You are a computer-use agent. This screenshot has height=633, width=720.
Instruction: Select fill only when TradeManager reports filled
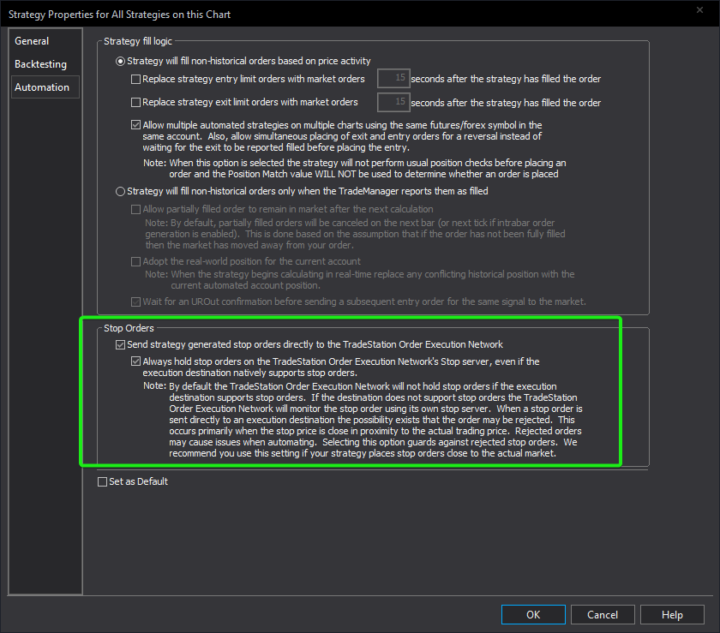[120, 191]
